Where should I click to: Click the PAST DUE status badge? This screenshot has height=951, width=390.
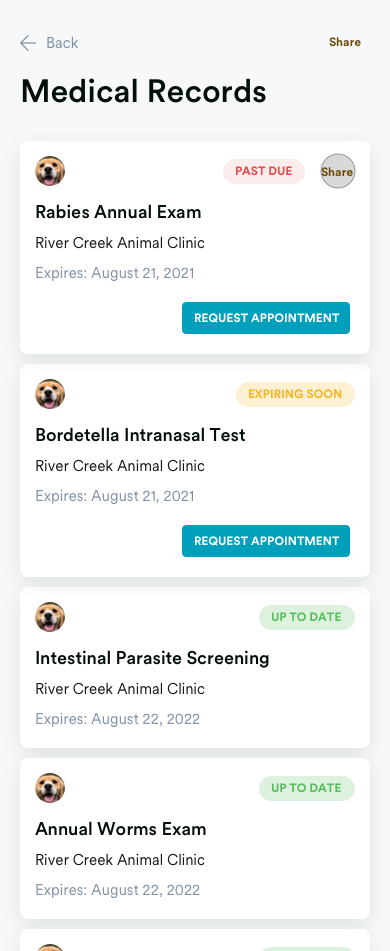(264, 171)
